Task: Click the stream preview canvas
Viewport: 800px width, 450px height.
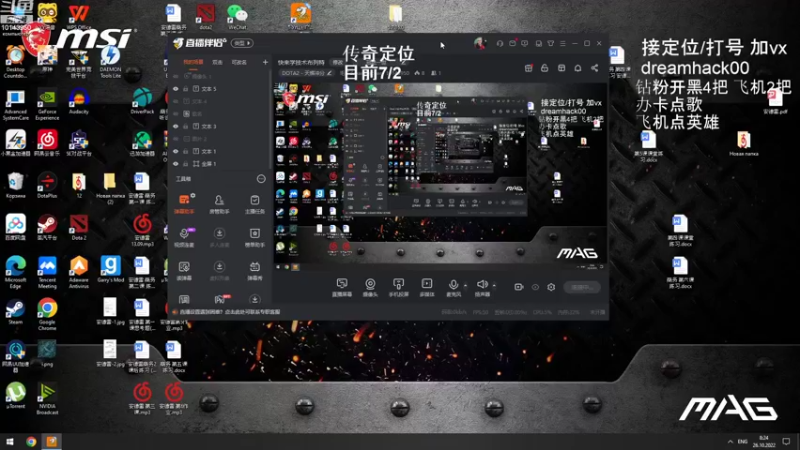Action: (440, 176)
